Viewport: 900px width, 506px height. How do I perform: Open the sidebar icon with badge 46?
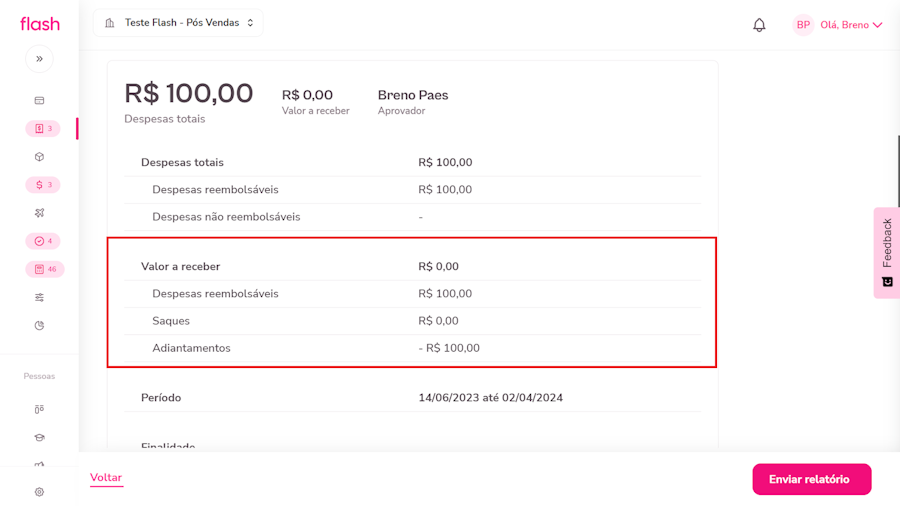click(x=44, y=269)
